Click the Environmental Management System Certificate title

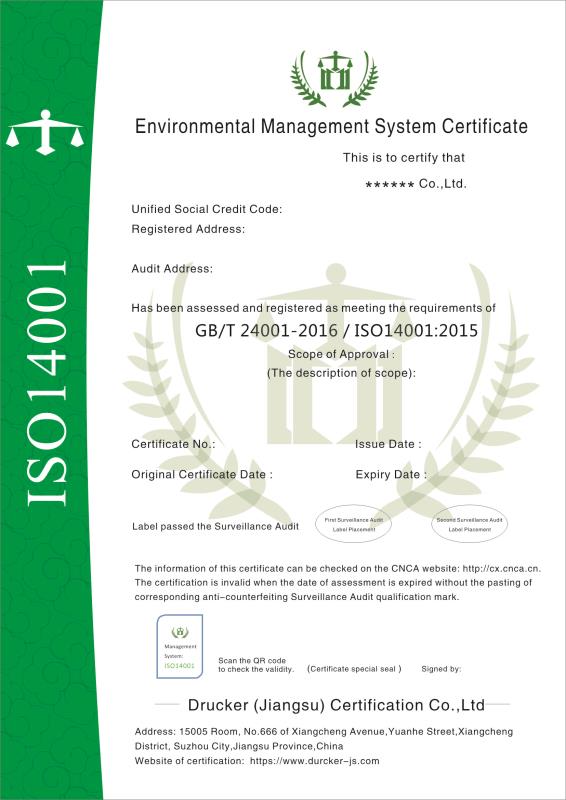(331, 126)
